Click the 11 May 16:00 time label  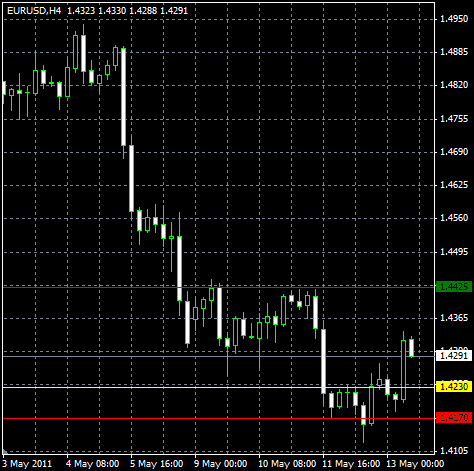351,464
